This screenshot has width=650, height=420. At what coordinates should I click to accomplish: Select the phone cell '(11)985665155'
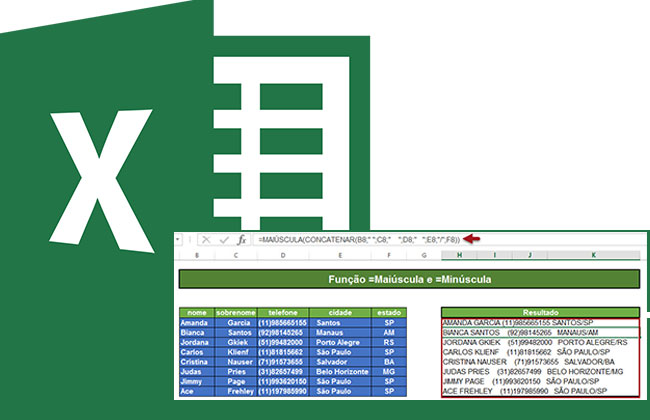pyautogui.click(x=283, y=323)
